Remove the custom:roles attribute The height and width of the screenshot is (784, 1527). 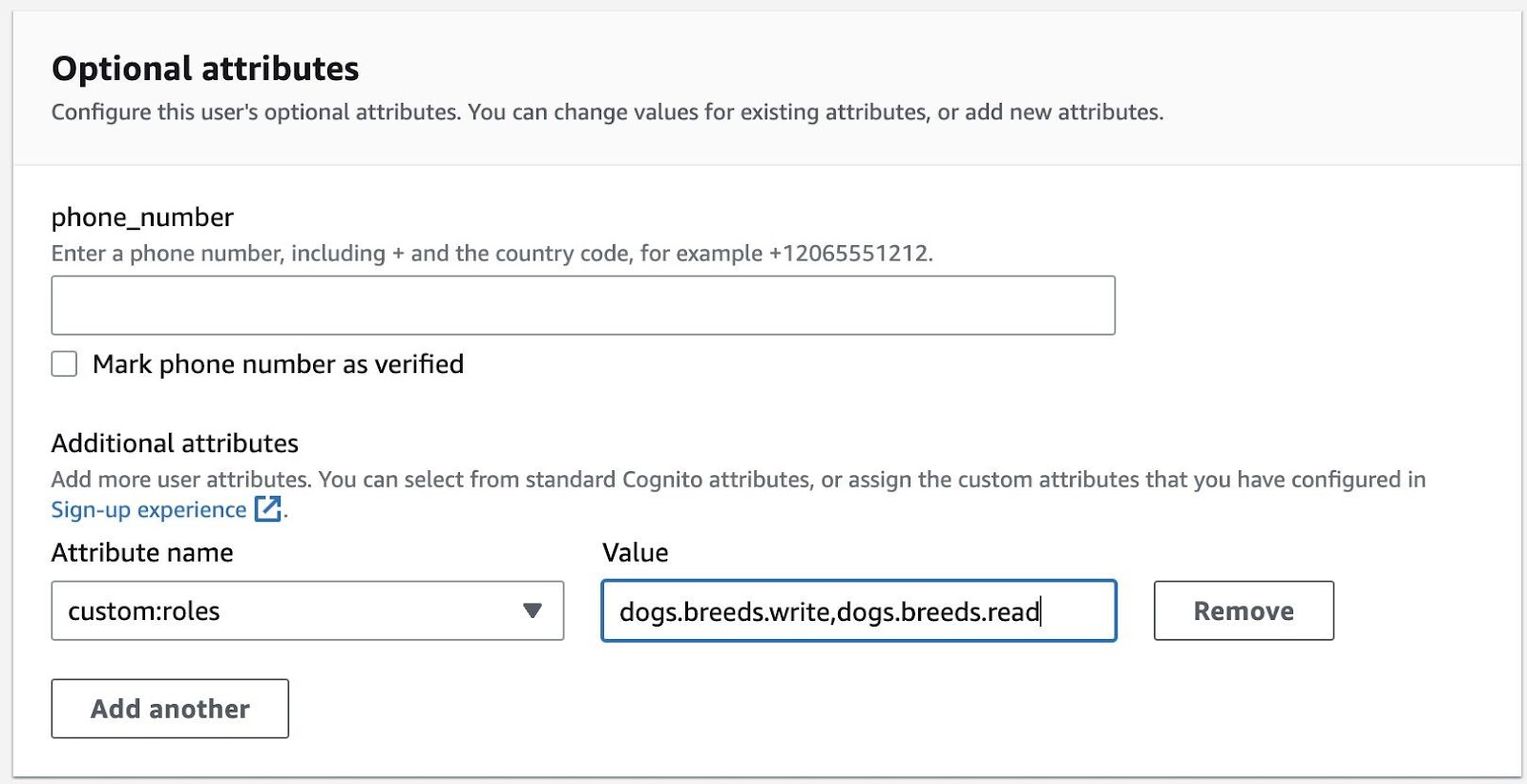(1244, 610)
